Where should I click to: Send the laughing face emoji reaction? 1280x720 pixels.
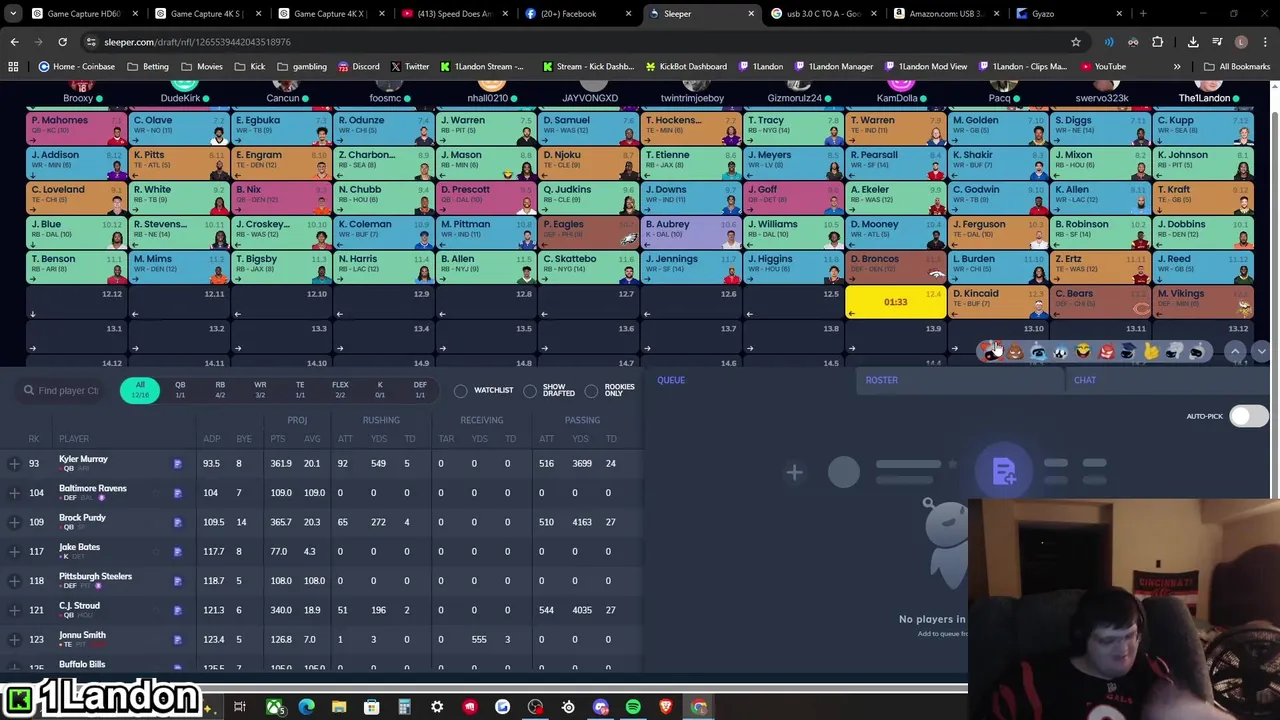[x=1083, y=351]
